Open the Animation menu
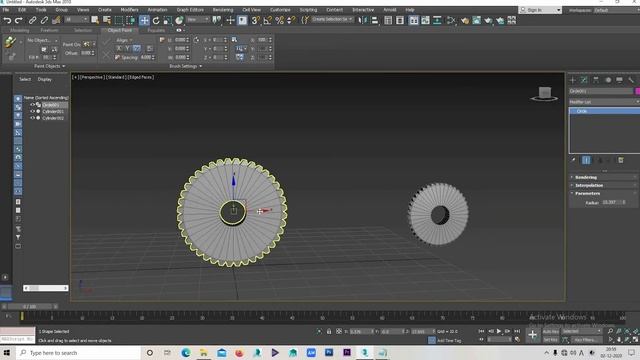Image resolution: width=640 pixels, height=360 pixels. [157, 10]
